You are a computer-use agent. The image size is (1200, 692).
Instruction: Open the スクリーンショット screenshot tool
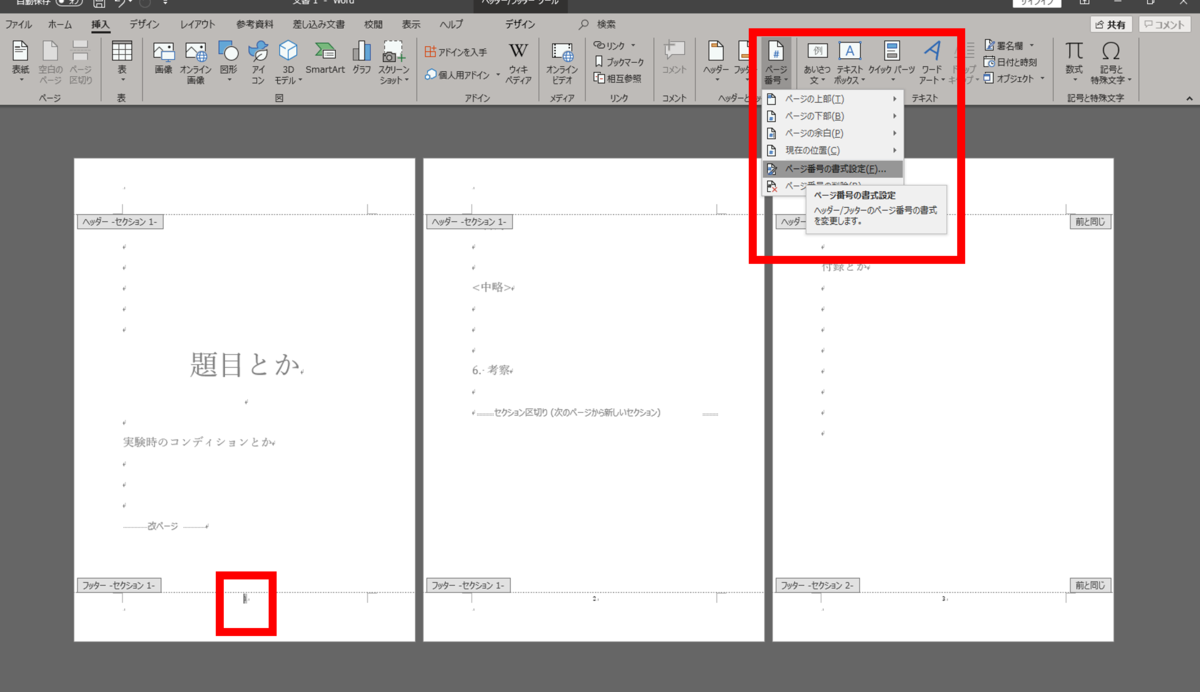pyautogui.click(x=393, y=62)
